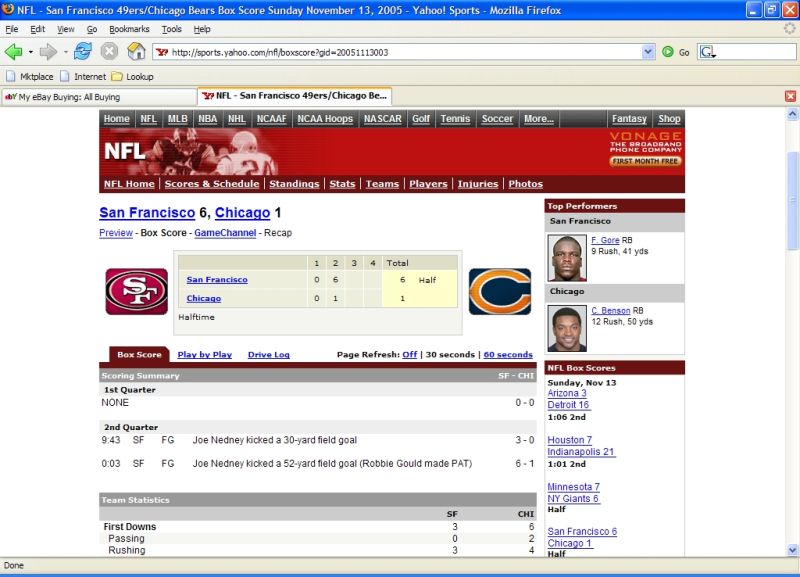Viewport: 800px width, 577px height.
Task: Open C. Benson player link
Action: click(x=611, y=310)
